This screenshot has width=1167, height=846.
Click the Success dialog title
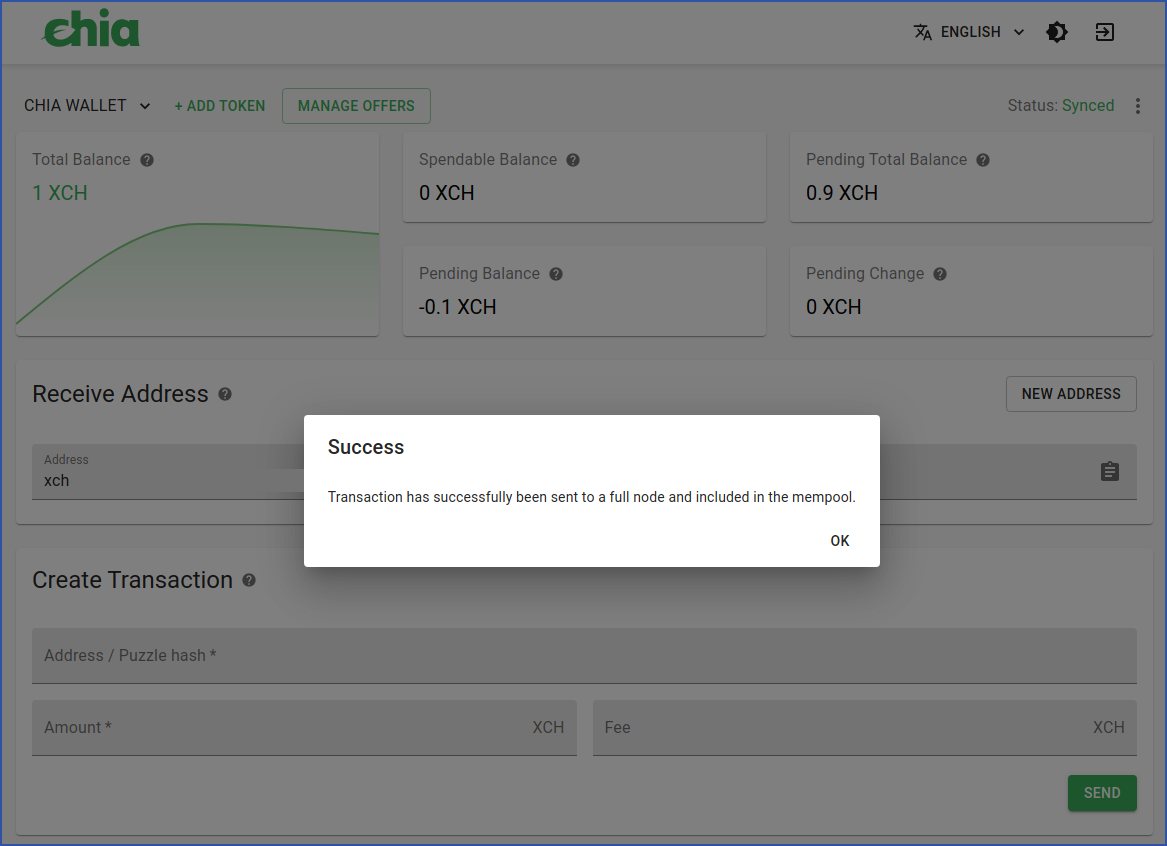[x=365, y=447]
